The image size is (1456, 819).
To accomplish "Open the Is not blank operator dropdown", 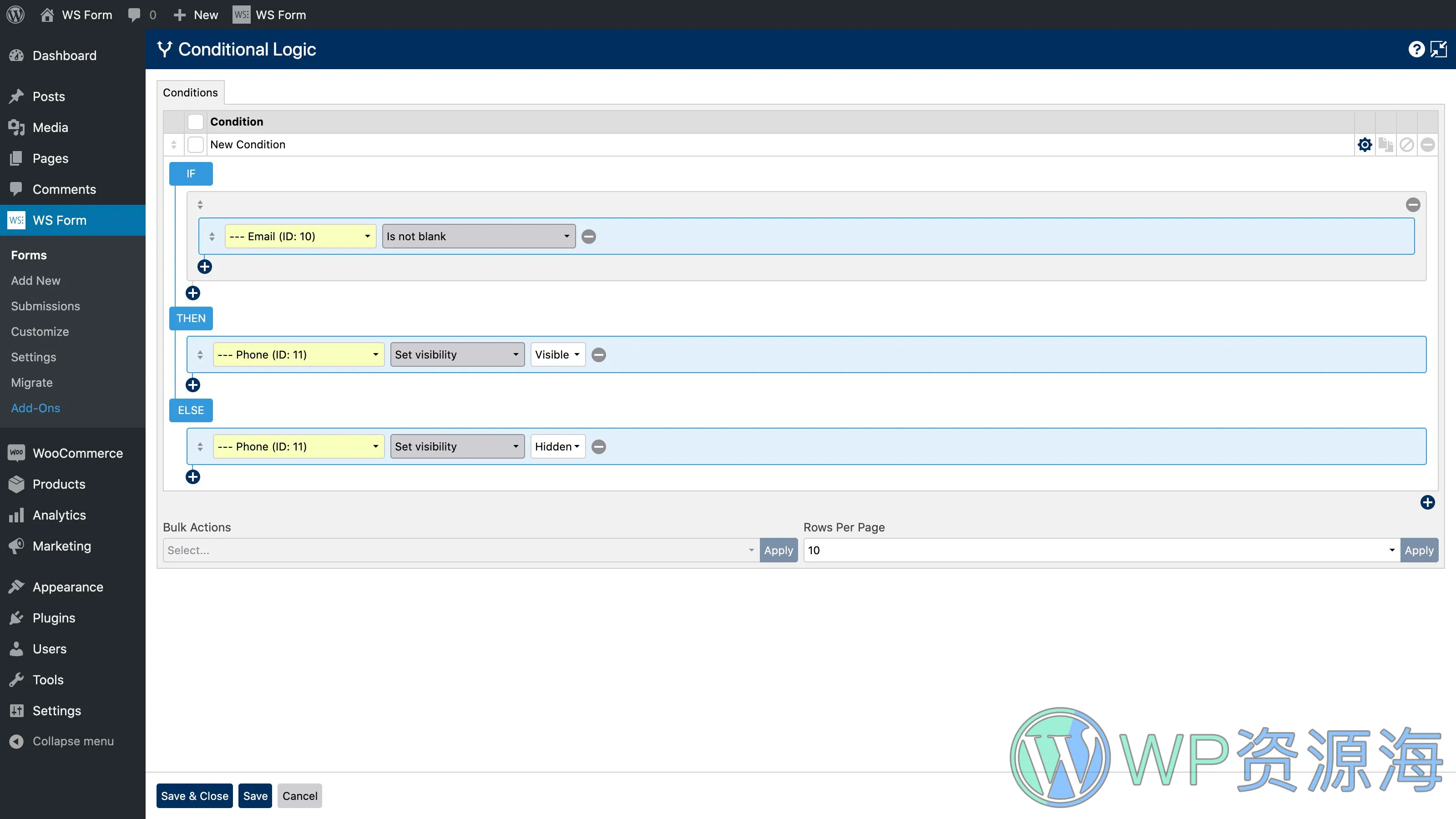I will [x=479, y=236].
